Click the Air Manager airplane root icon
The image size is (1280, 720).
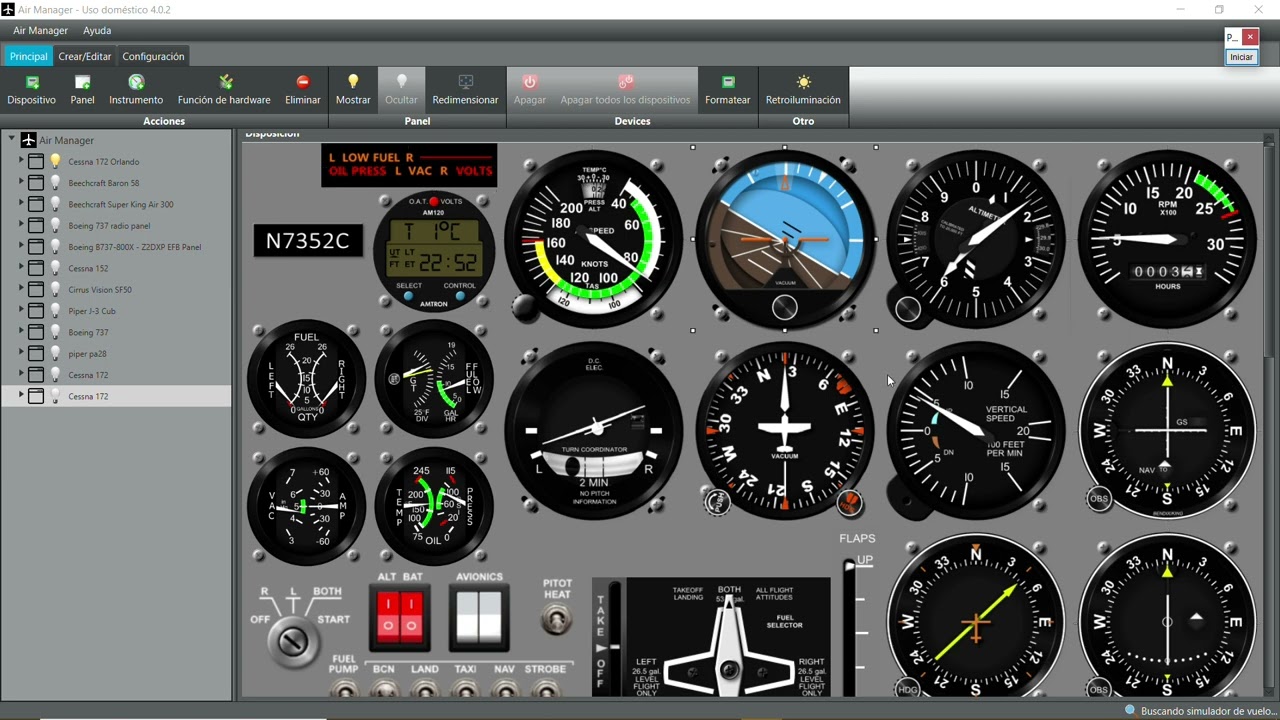click(x=29, y=140)
